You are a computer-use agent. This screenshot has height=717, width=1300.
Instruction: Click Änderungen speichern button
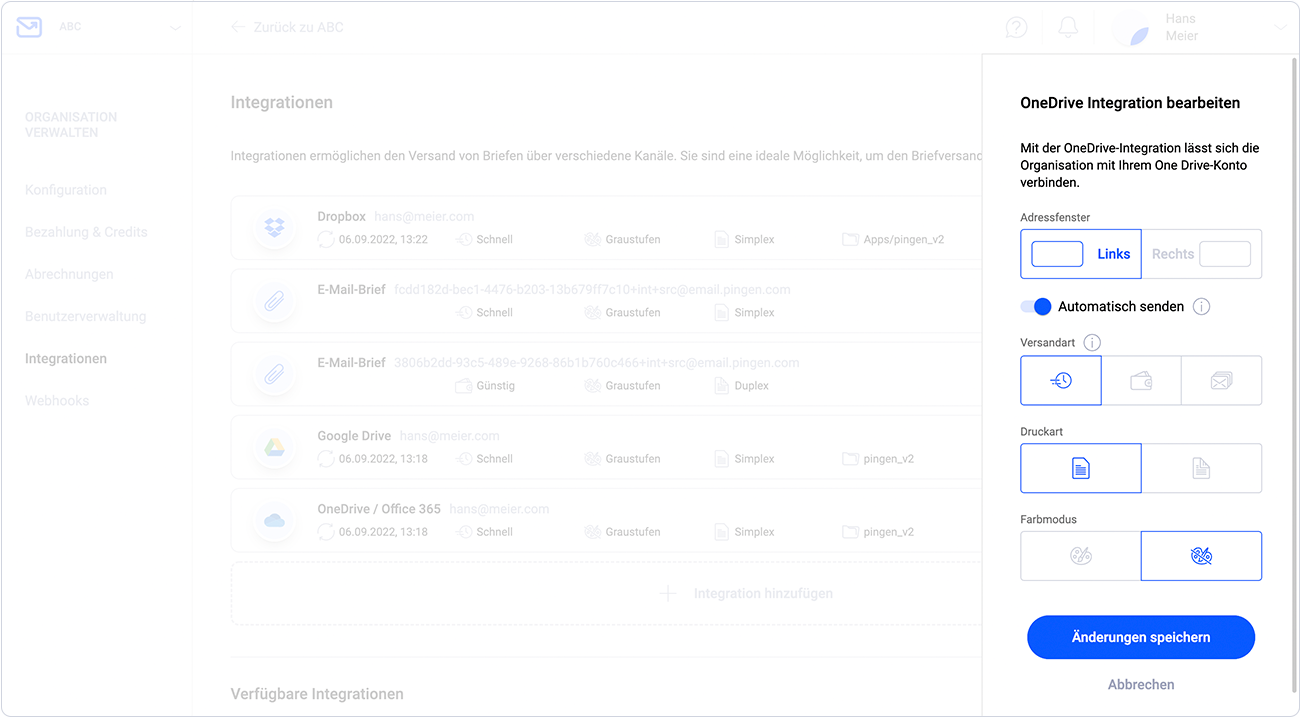click(1141, 637)
